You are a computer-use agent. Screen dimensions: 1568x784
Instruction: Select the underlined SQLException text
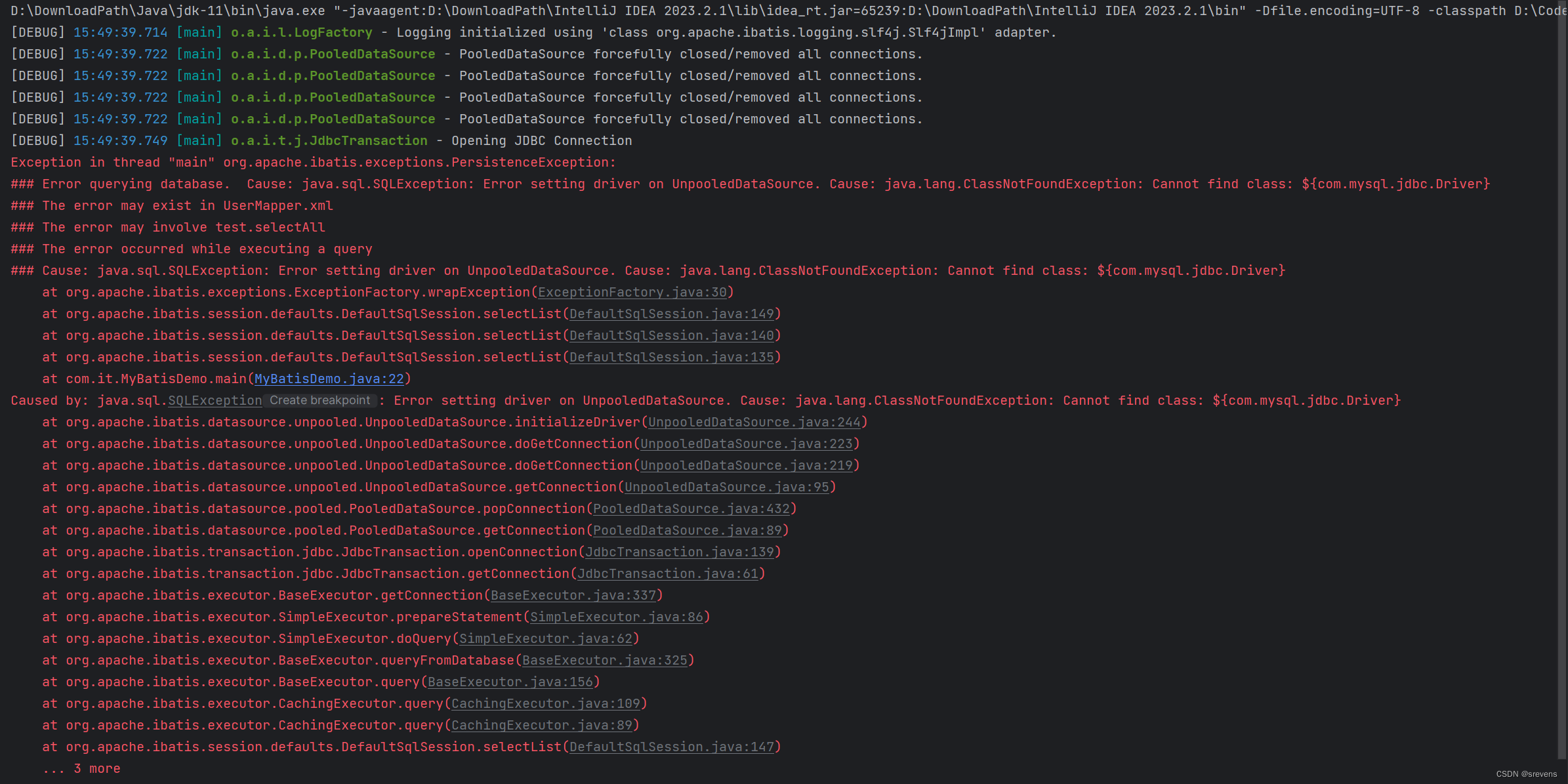point(215,400)
